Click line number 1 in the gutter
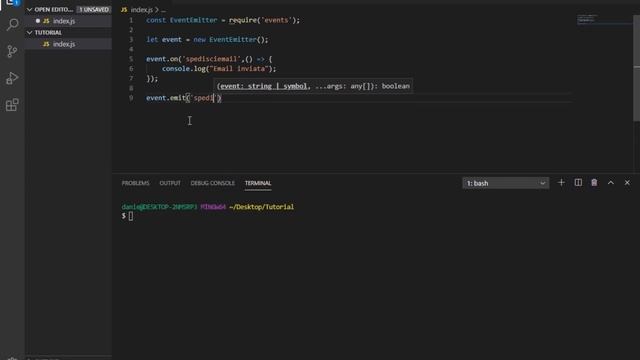The image size is (640, 360). (131, 20)
